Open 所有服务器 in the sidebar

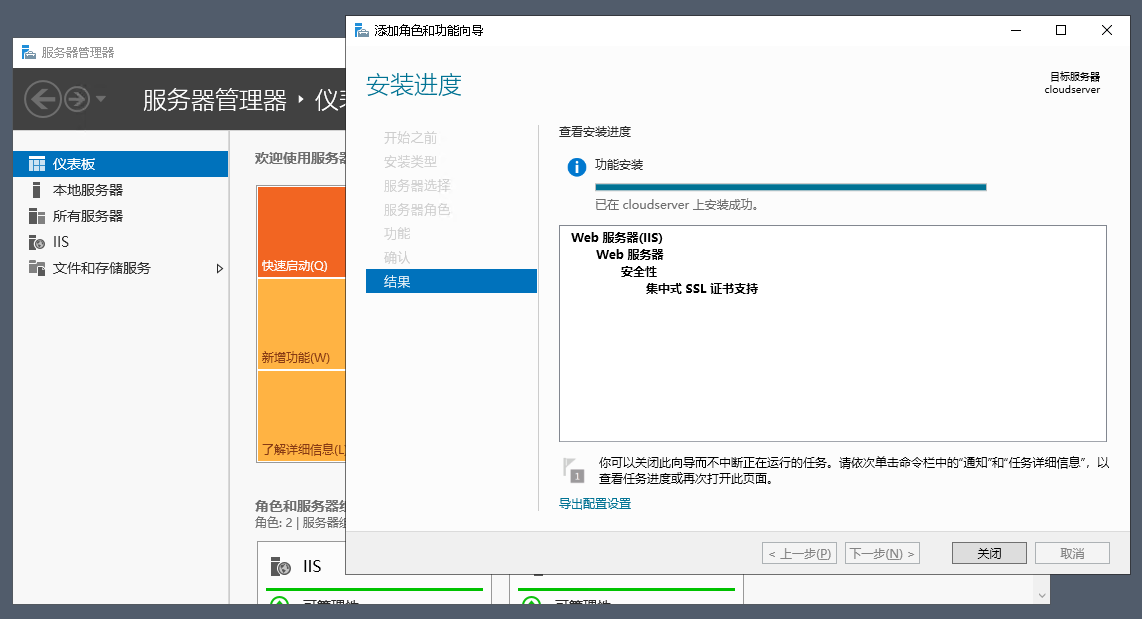[121, 216]
